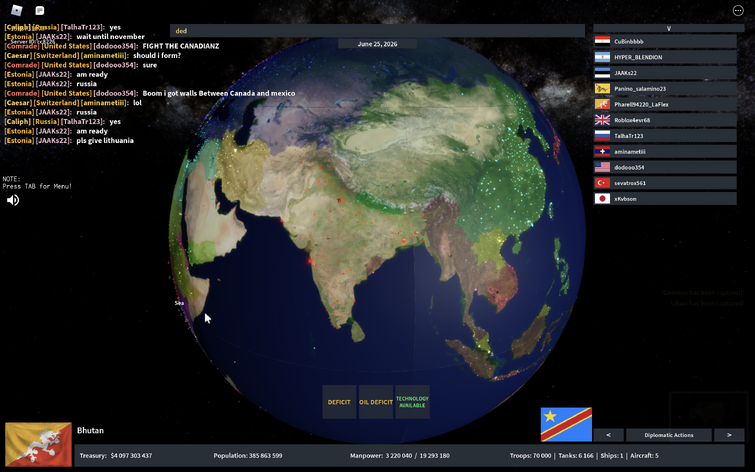Click the yellow dragon flag beside Panino_salamino23
The width and height of the screenshot is (755, 472).
pyautogui.click(x=602, y=89)
